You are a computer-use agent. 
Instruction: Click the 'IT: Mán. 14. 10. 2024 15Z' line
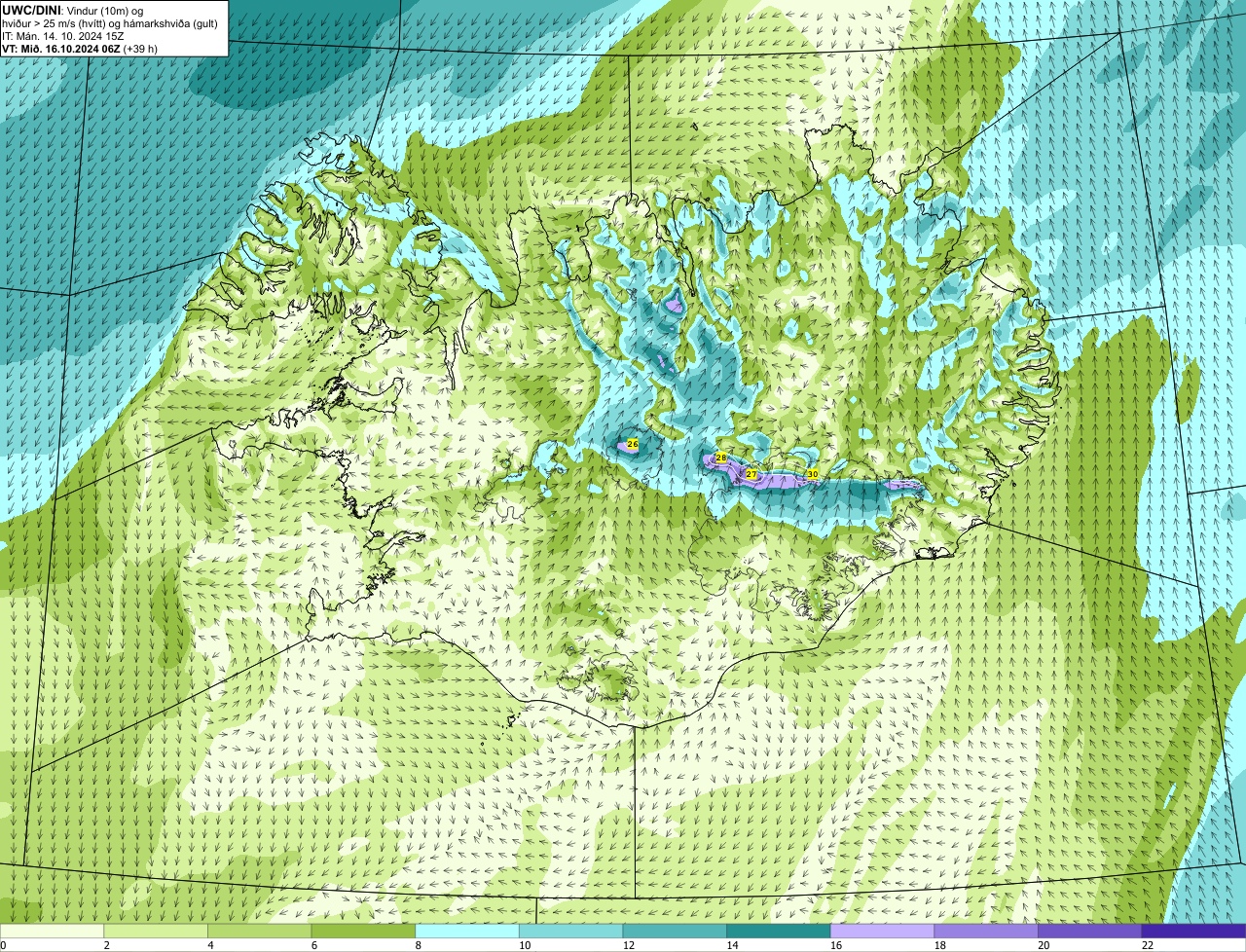click(63, 35)
